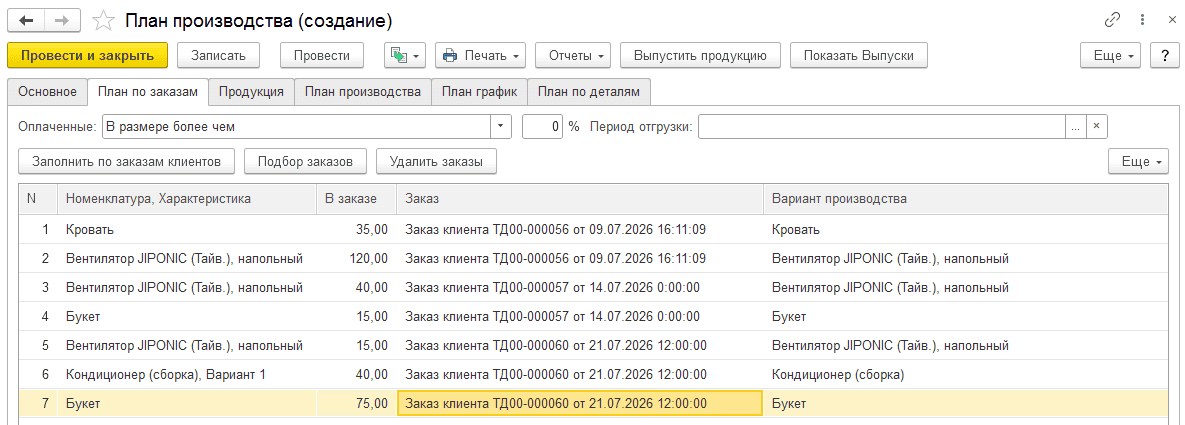1185x425 pixels.
Task: Click the percent input showing 0
Action: 543,127
